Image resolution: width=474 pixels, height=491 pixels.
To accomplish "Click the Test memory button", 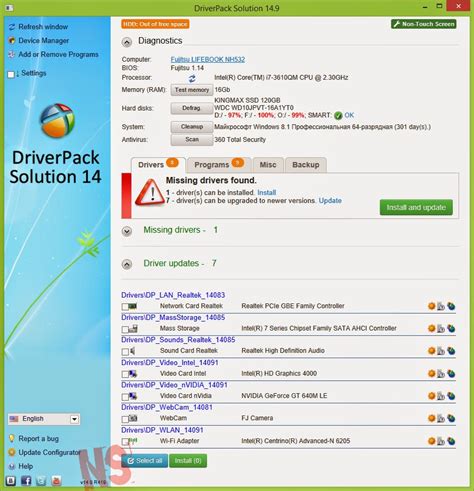I will tap(192, 90).
